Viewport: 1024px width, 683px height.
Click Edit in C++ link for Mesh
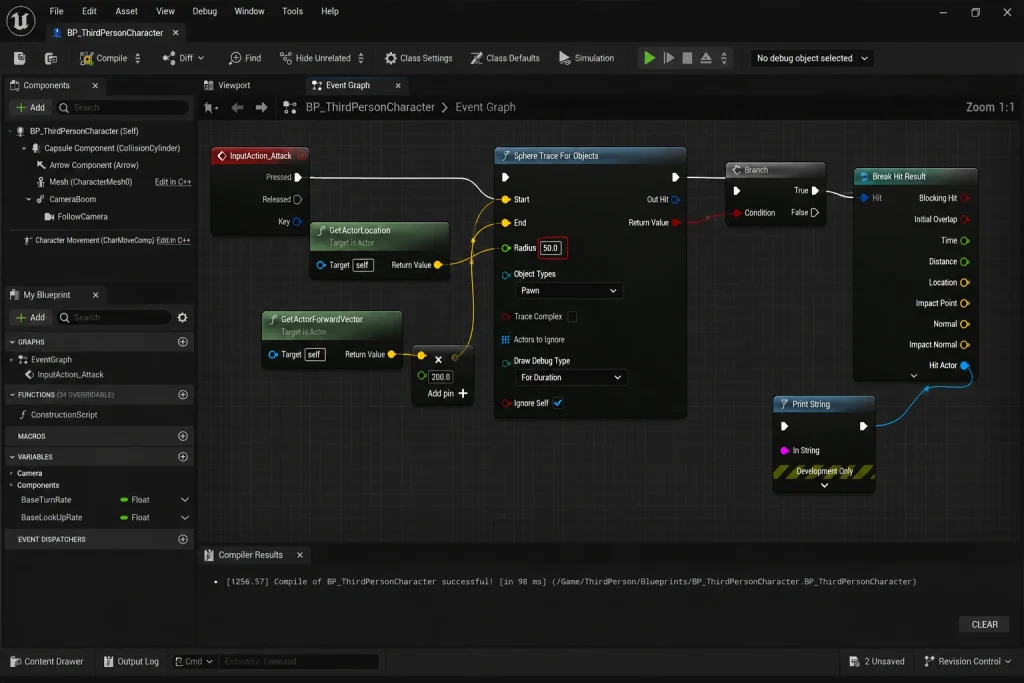pos(172,182)
